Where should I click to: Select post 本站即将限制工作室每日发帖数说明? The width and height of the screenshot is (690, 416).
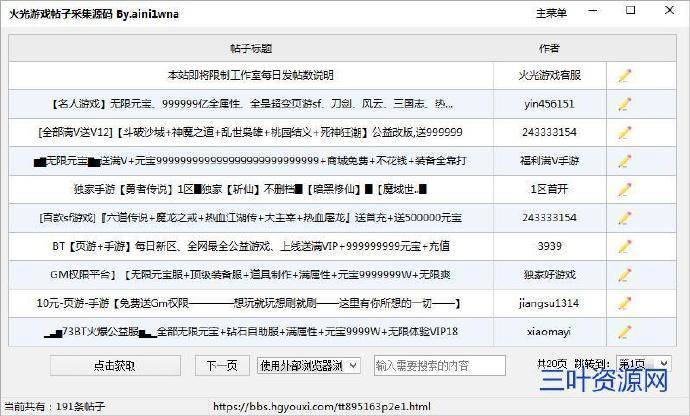click(251, 75)
